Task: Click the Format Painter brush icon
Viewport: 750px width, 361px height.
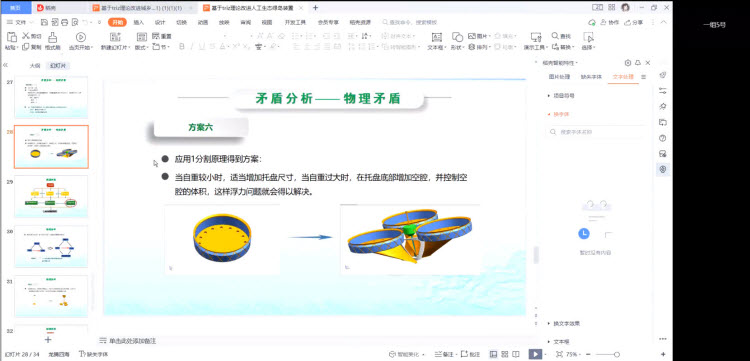Action: (x=53, y=37)
